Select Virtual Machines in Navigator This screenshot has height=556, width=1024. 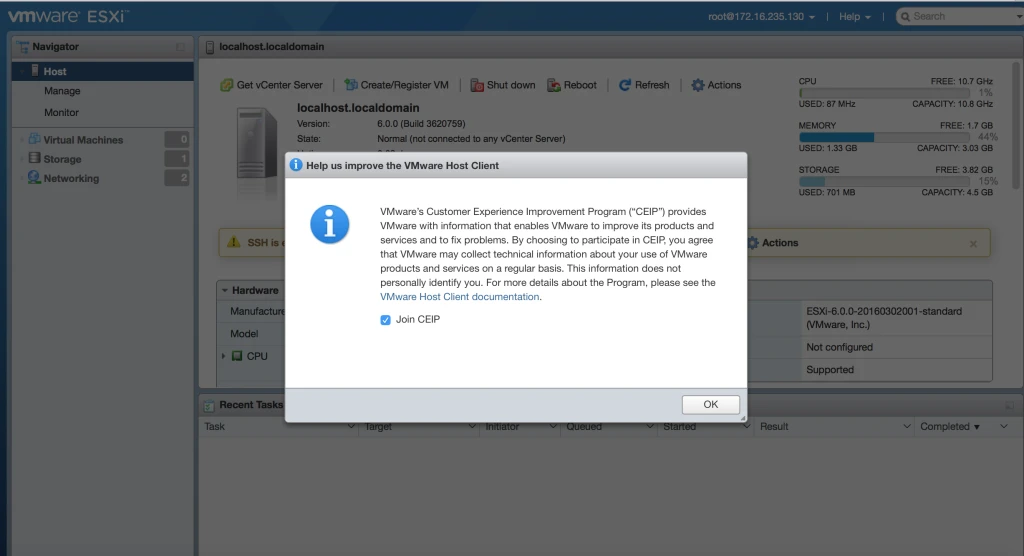83,140
